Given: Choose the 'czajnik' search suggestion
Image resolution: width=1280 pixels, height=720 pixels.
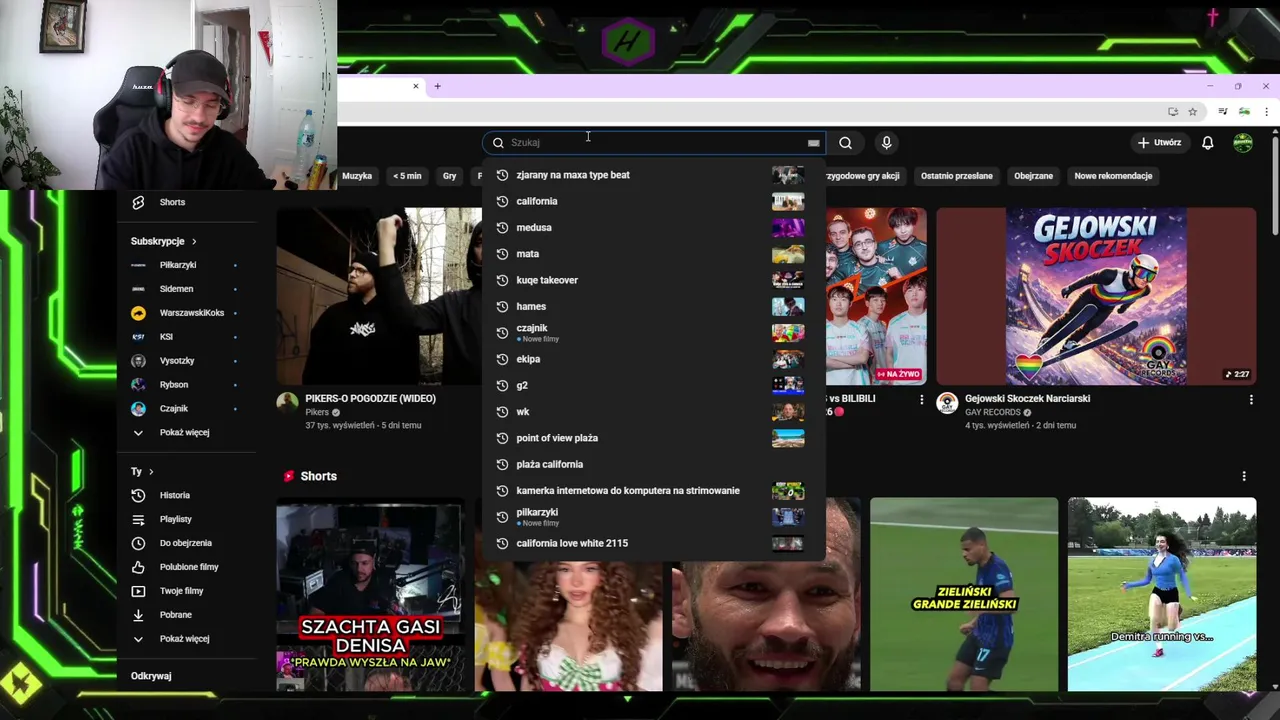Looking at the screenshot, I should (653, 333).
